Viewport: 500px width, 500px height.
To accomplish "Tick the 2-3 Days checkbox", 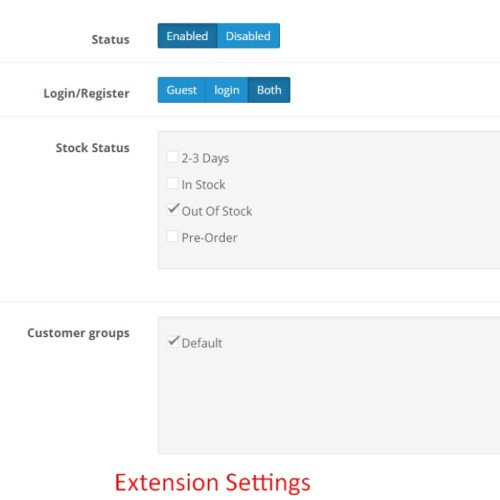I will [172, 157].
